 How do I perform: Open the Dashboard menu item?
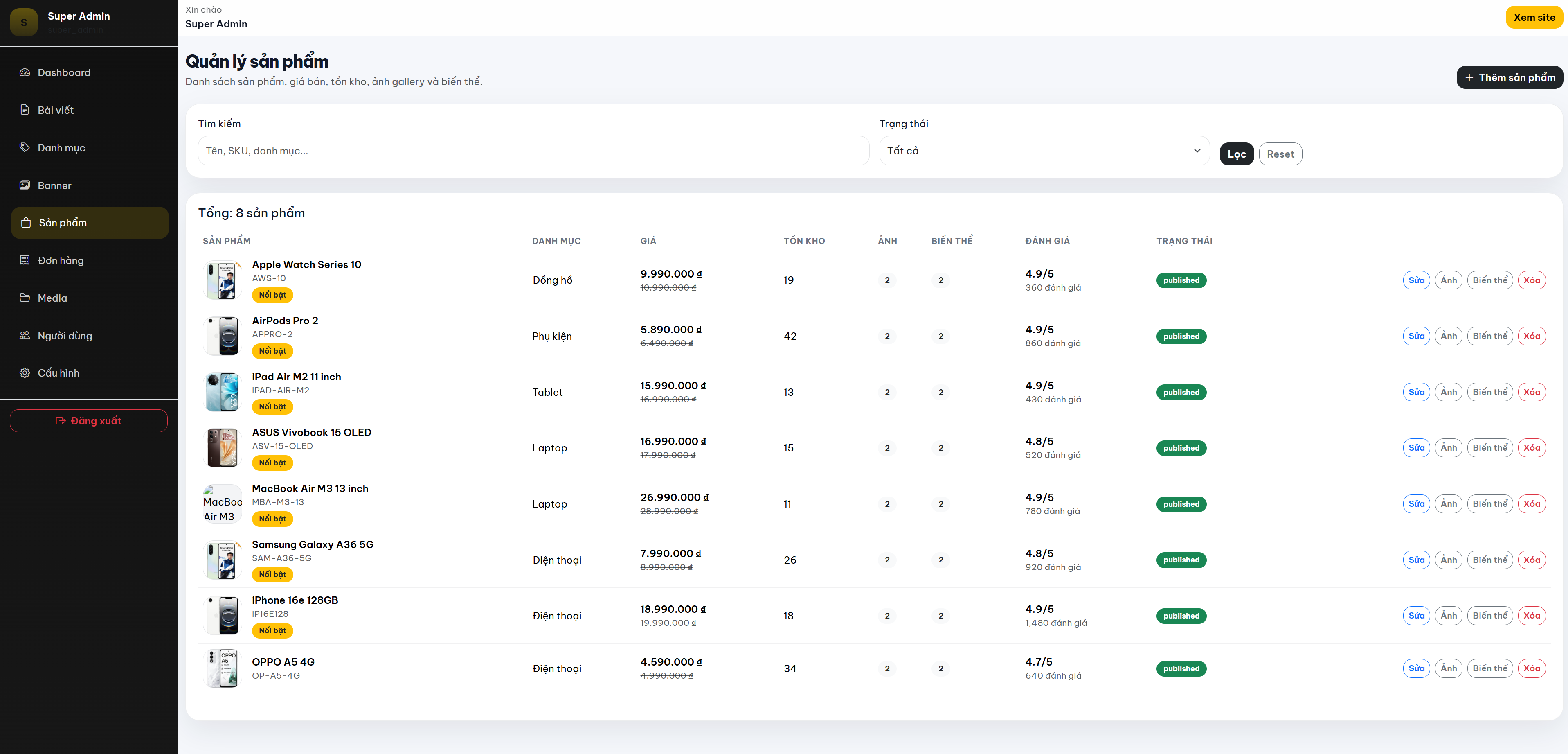click(90, 72)
